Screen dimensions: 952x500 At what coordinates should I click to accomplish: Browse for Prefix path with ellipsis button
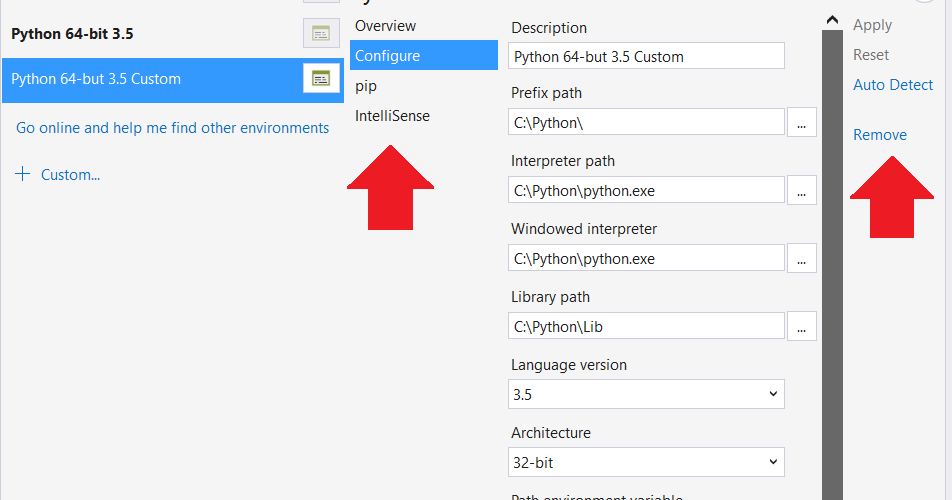tap(801, 123)
